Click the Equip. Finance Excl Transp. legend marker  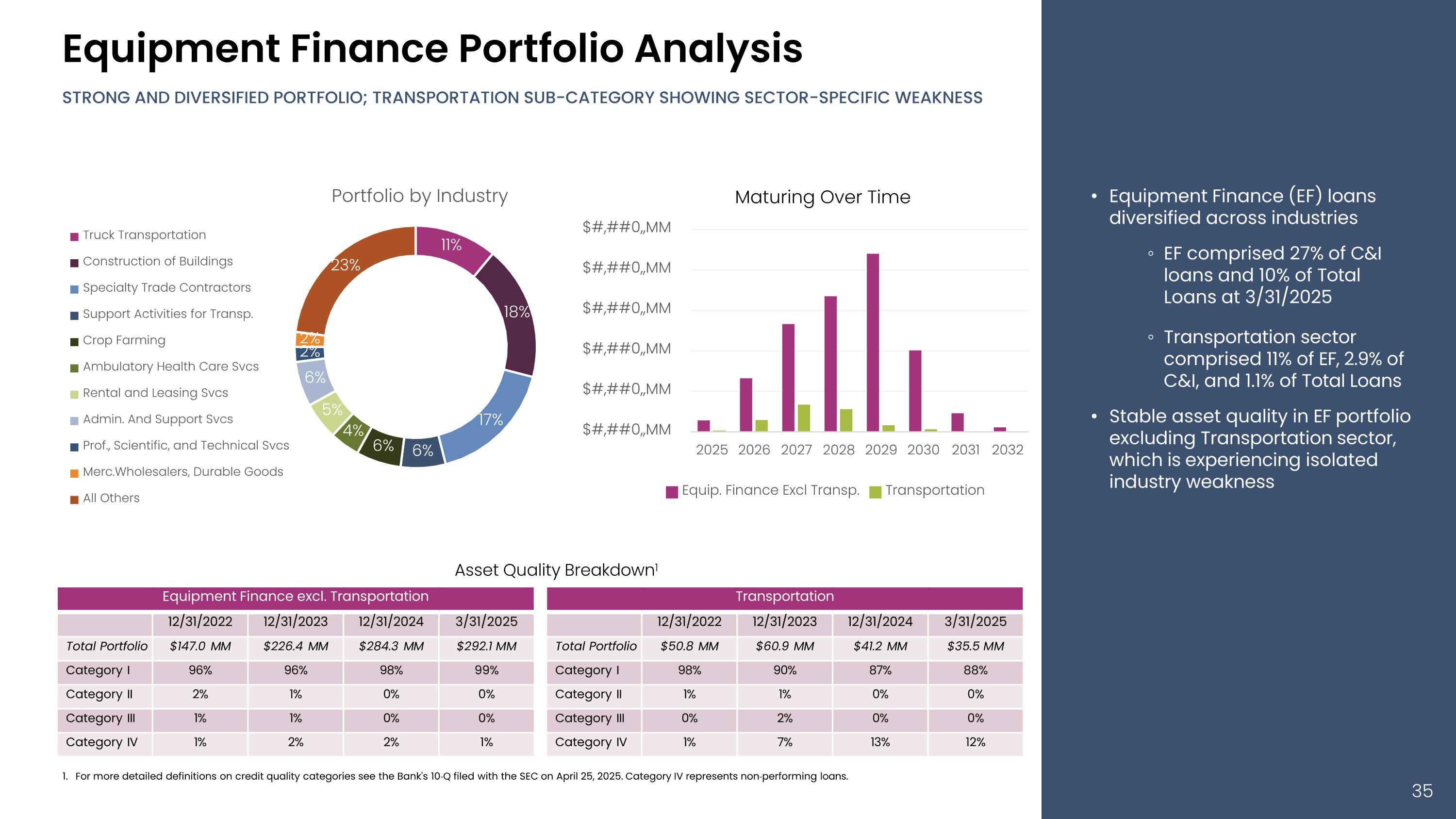[672, 492]
